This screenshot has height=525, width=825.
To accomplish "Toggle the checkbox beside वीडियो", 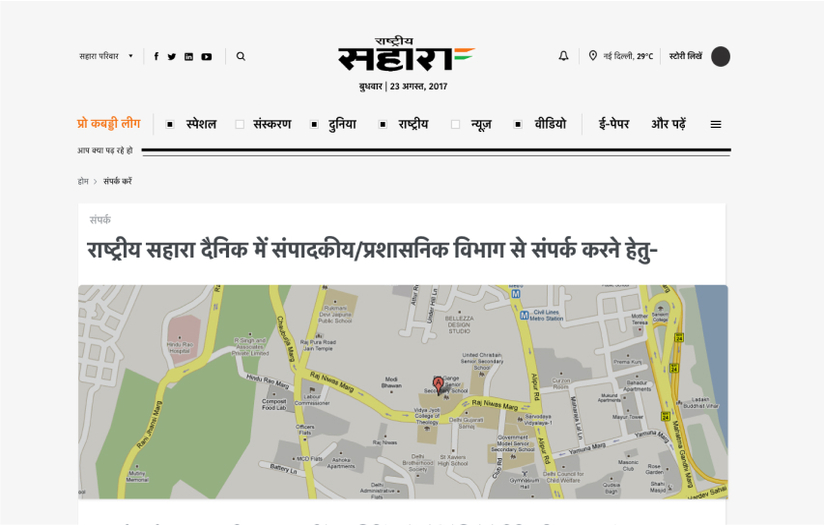I will click(x=518, y=125).
